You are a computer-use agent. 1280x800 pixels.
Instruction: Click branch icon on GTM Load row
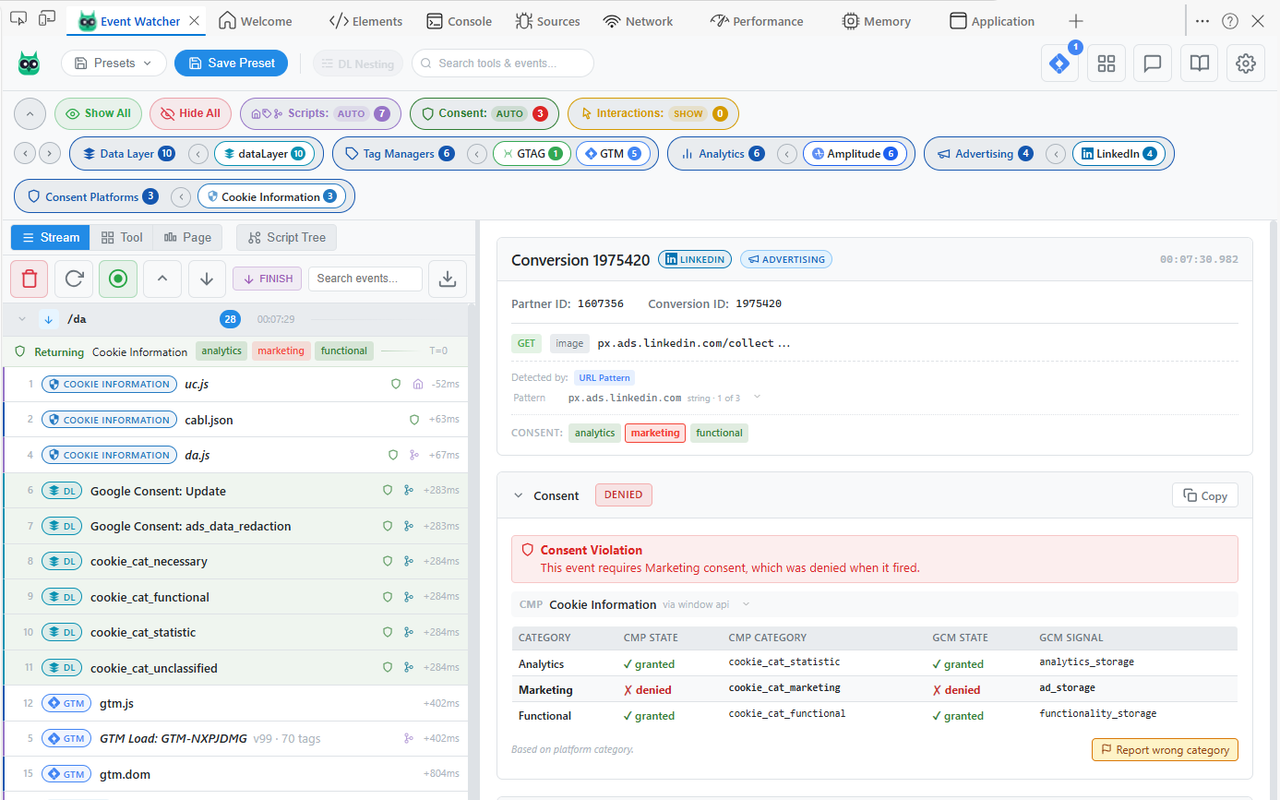(408, 739)
